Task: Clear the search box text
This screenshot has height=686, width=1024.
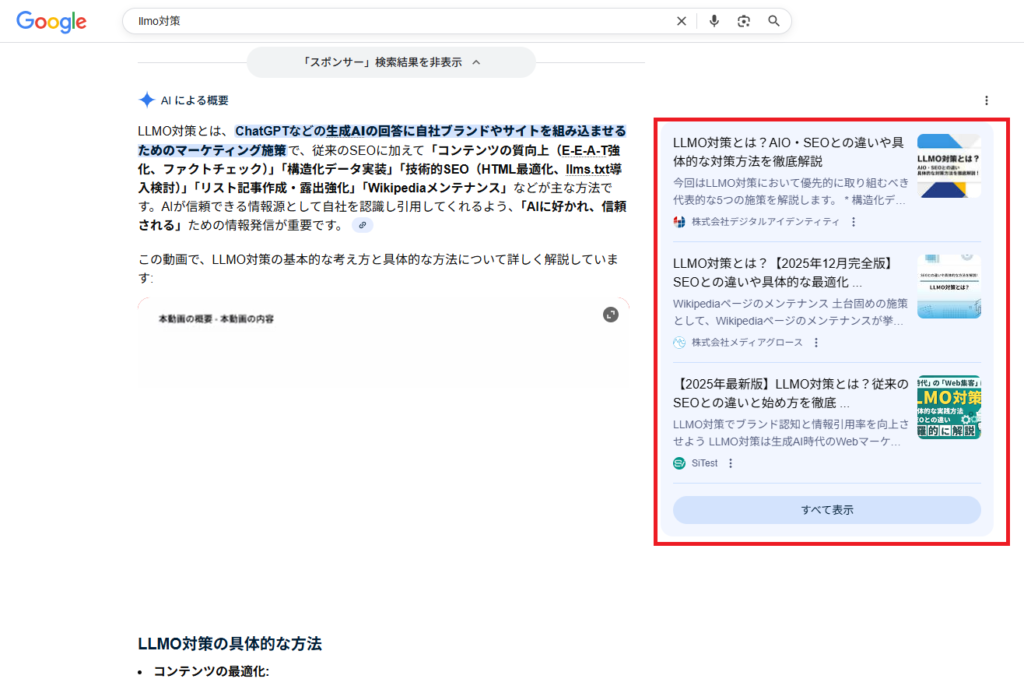Action: pos(681,21)
